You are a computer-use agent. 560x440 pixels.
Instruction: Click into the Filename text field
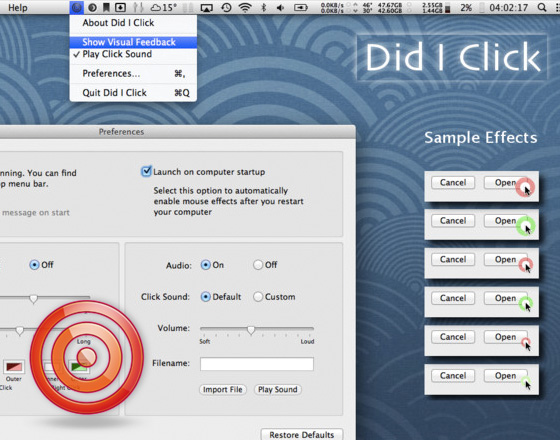pos(257,364)
